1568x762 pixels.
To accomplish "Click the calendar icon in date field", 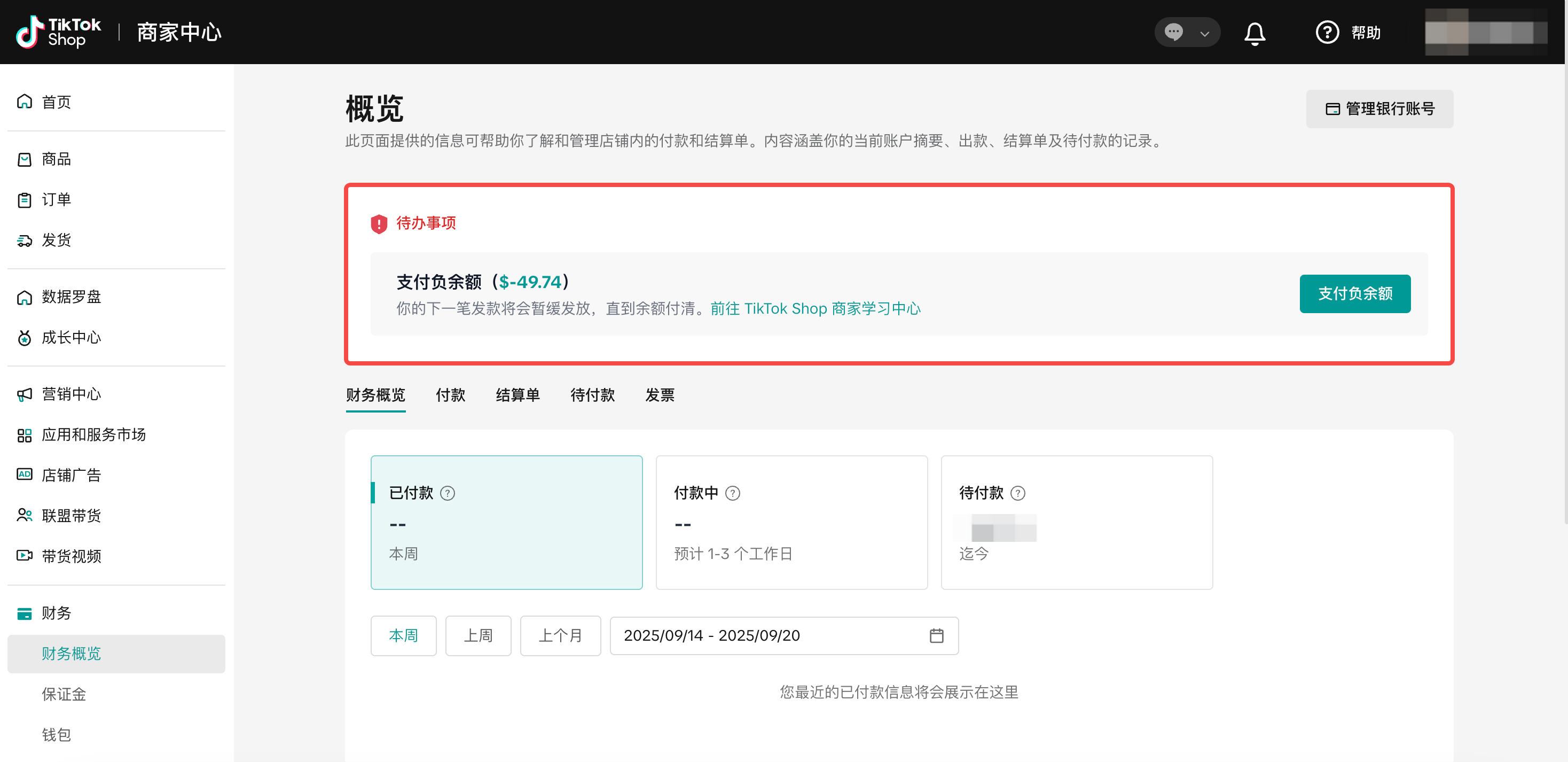I will click(936, 635).
